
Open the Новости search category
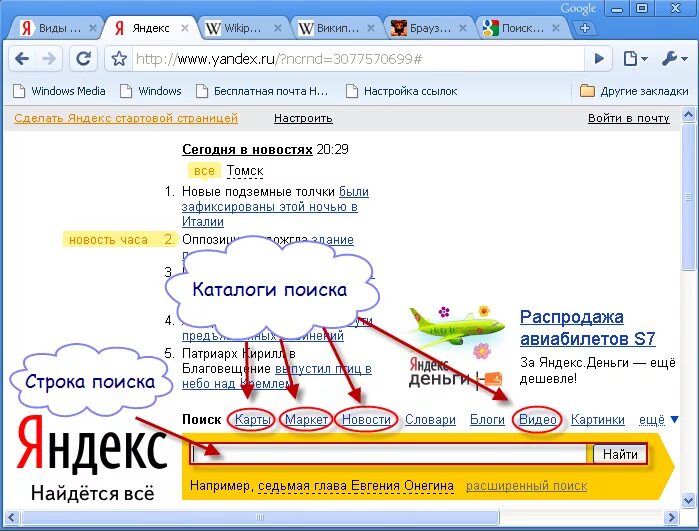[x=366, y=420]
